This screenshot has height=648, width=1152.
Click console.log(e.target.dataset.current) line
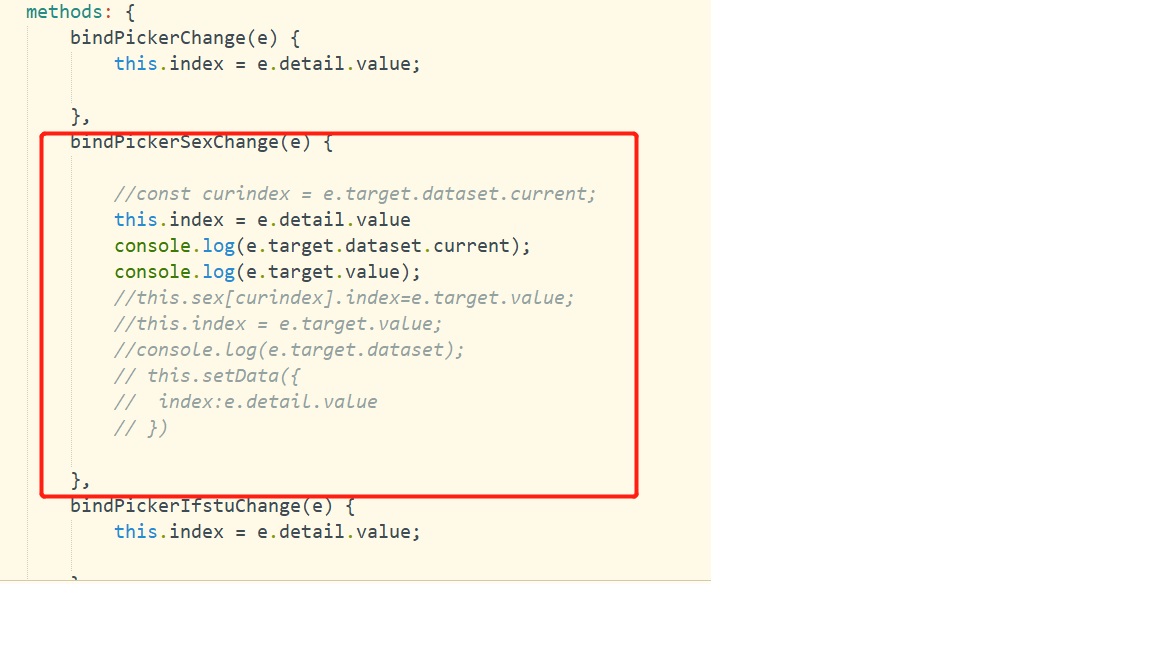(322, 246)
